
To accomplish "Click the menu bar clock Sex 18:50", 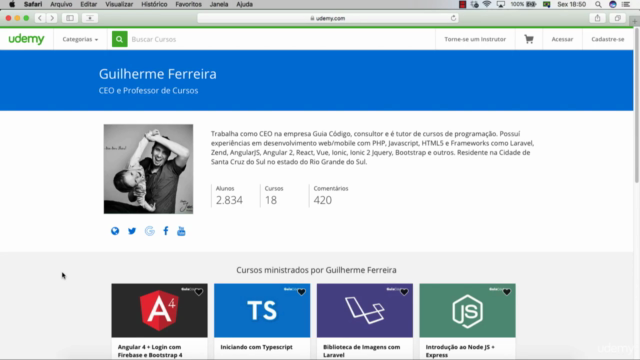I will [x=571, y=4].
